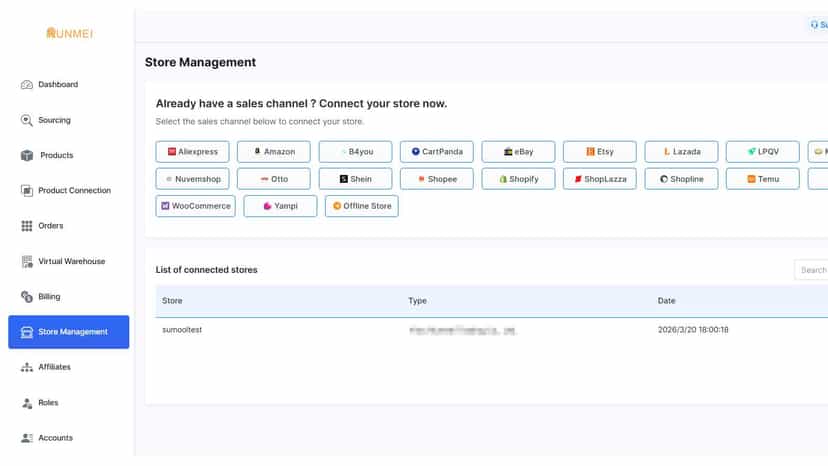Open the Billing page
The width and height of the screenshot is (828, 466).
49,297
